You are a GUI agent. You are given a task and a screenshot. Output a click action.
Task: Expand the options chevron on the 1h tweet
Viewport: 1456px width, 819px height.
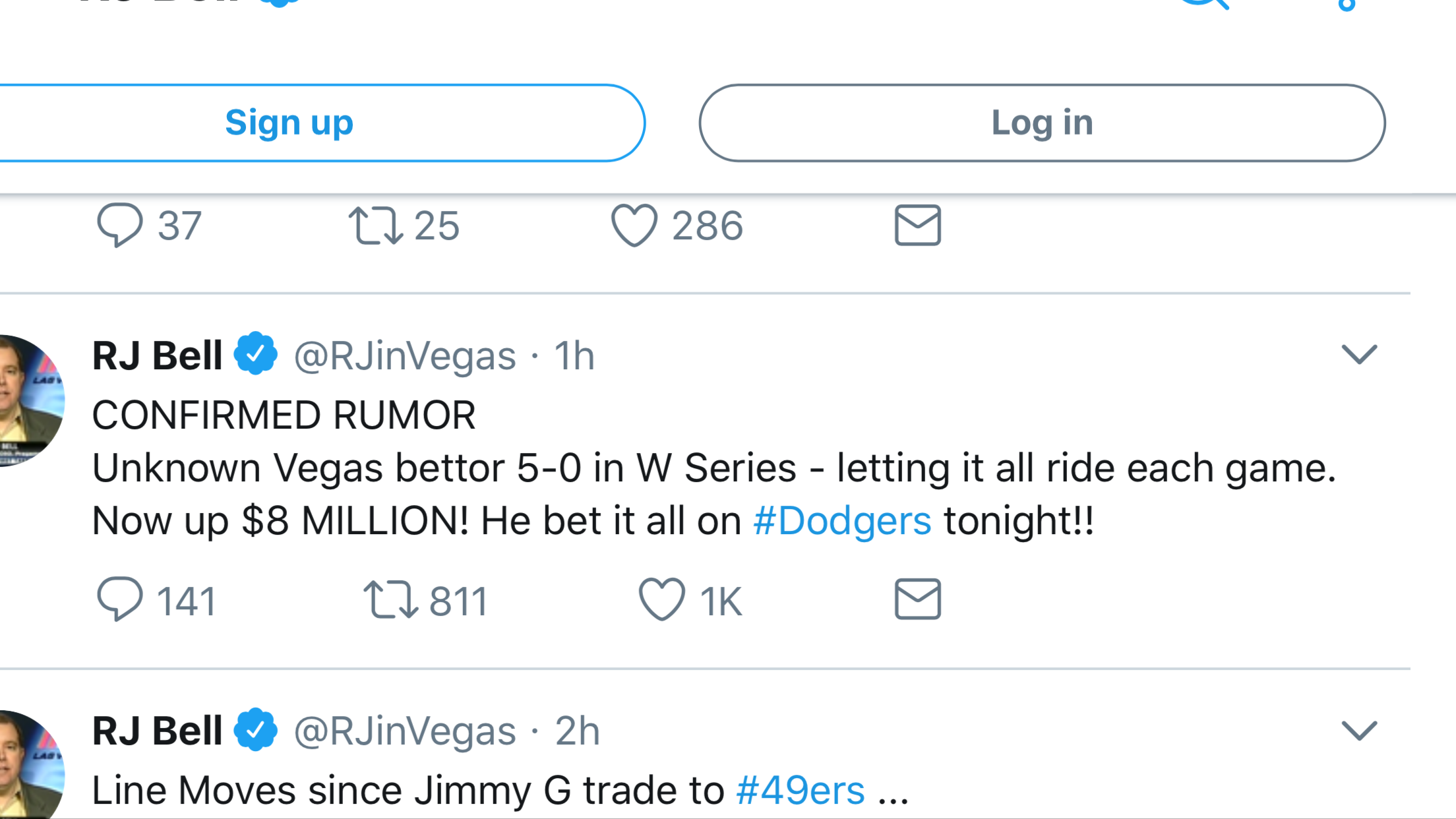(x=1359, y=355)
